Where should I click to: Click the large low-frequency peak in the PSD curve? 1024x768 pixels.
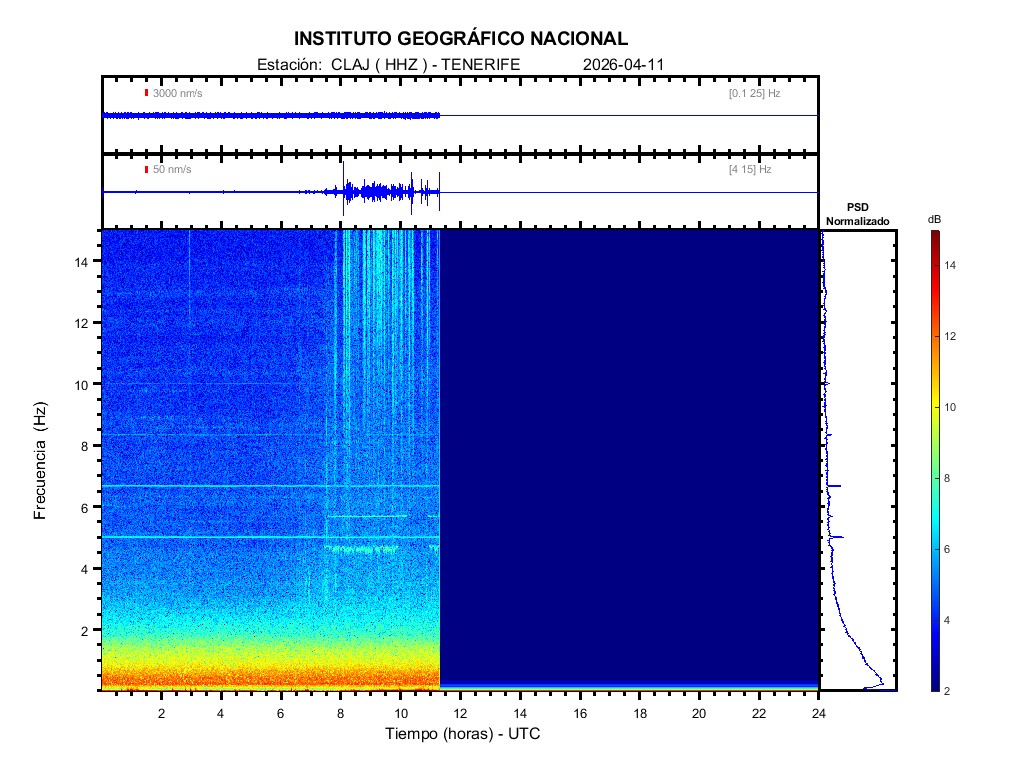point(880,682)
